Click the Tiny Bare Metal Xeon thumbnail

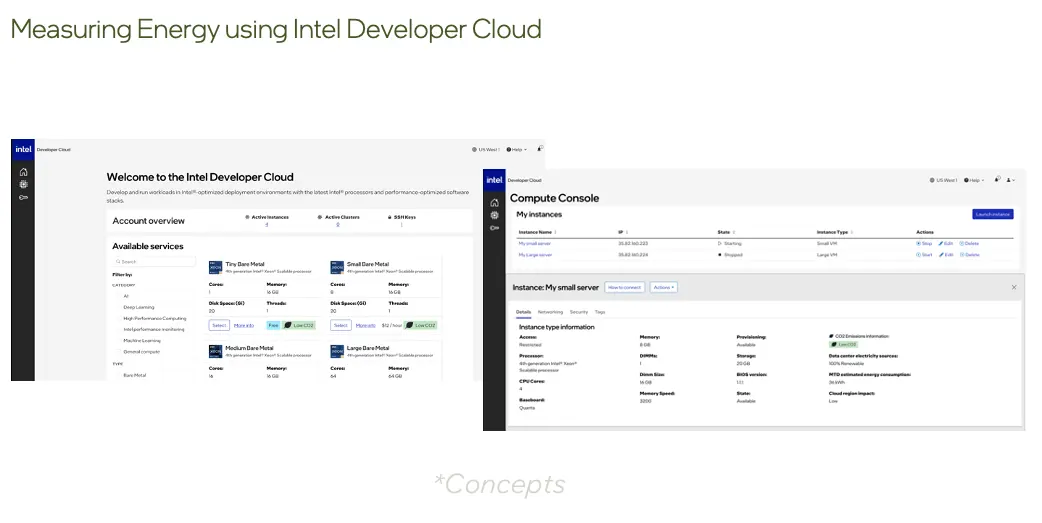[x=215, y=267]
